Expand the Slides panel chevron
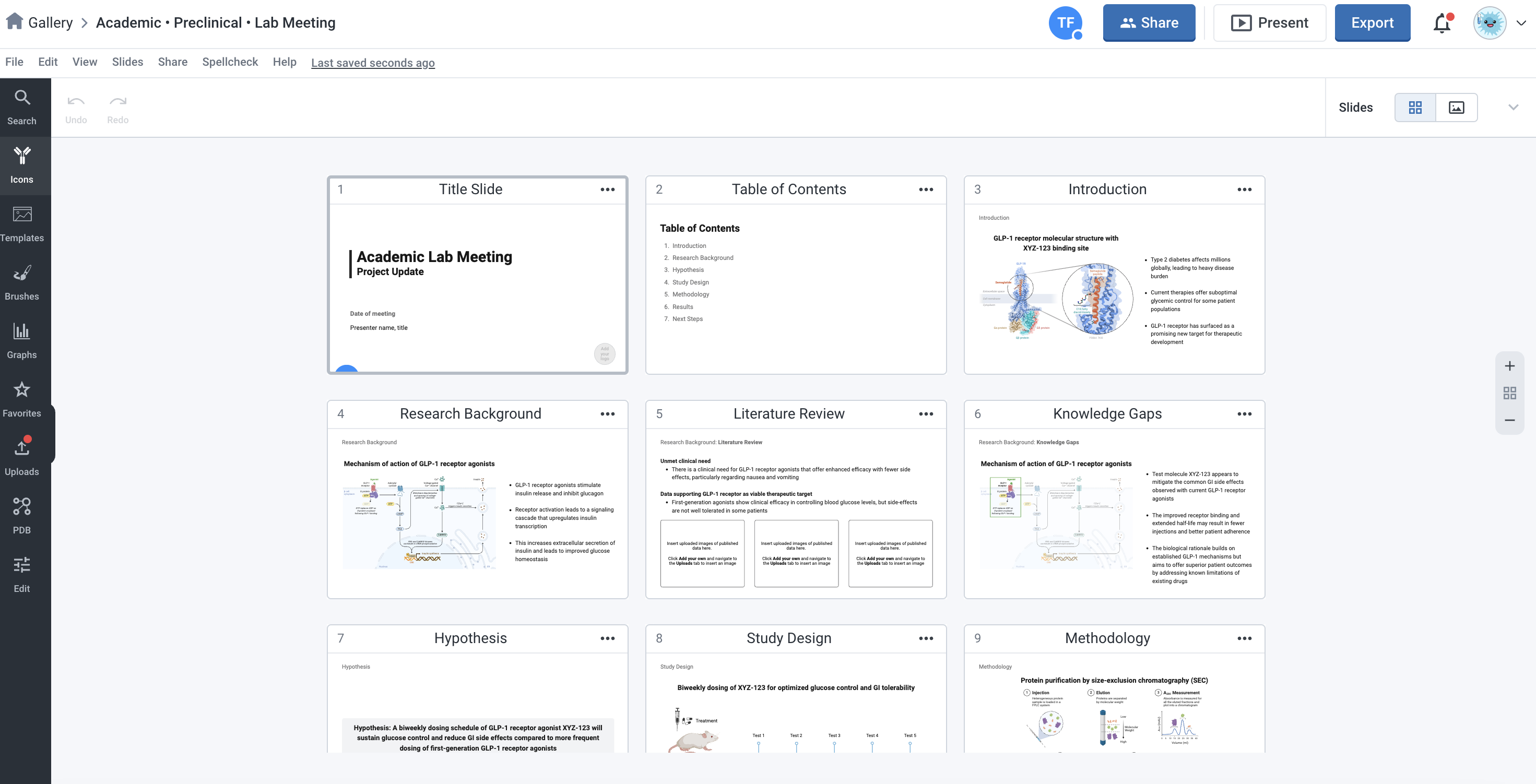 pyautogui.click(x=1513, y=108)
